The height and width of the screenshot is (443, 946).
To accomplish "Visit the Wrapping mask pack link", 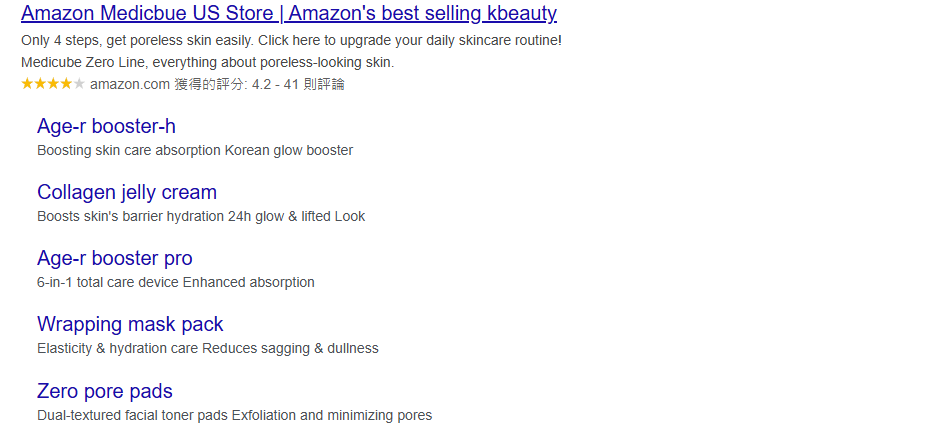I will click(x=130, y=324).
